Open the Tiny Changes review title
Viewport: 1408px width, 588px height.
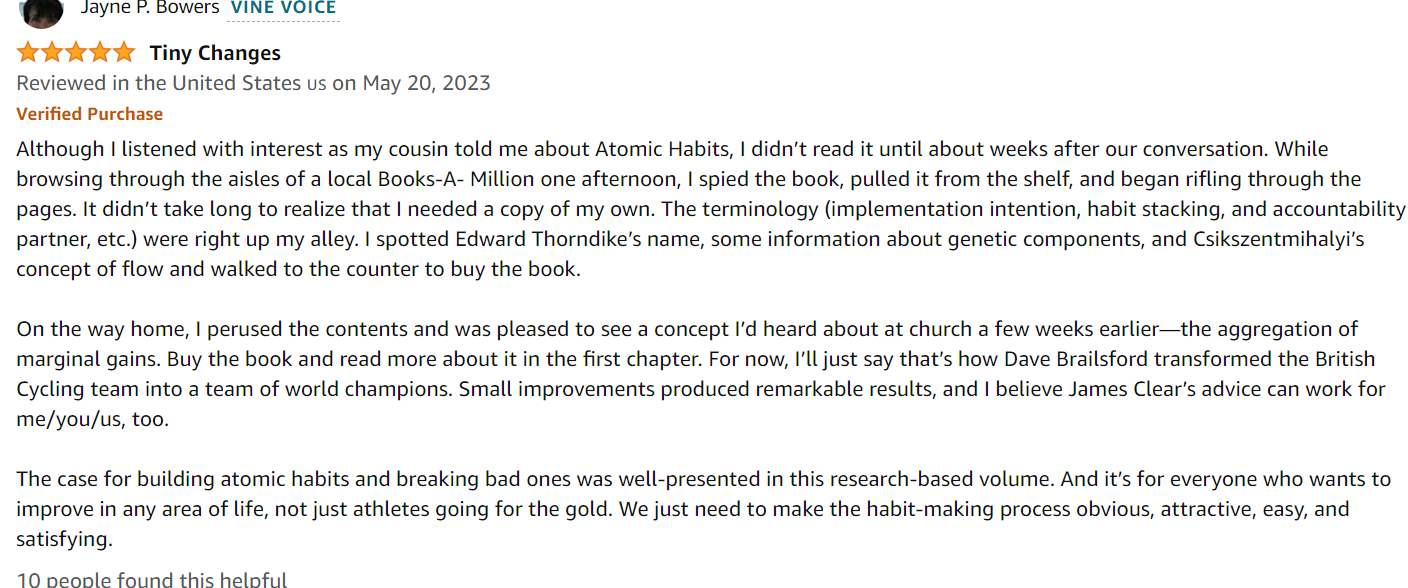point(215,53)
